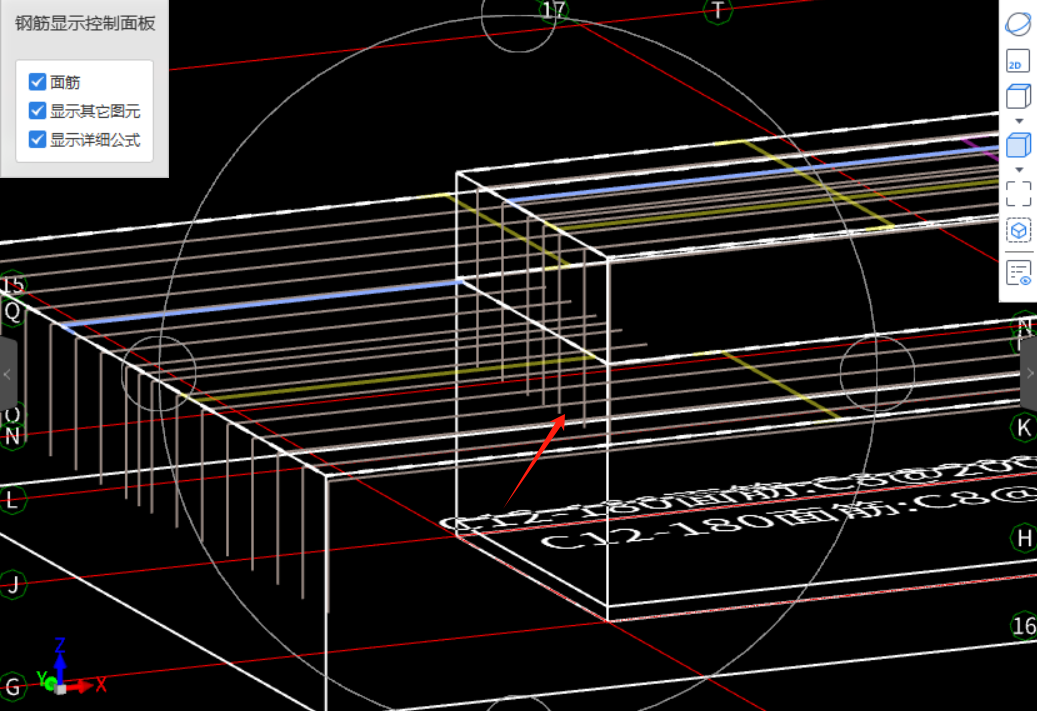Select axis grid label K
This screenshot has width=1037, height=711.
[1024, 428]
